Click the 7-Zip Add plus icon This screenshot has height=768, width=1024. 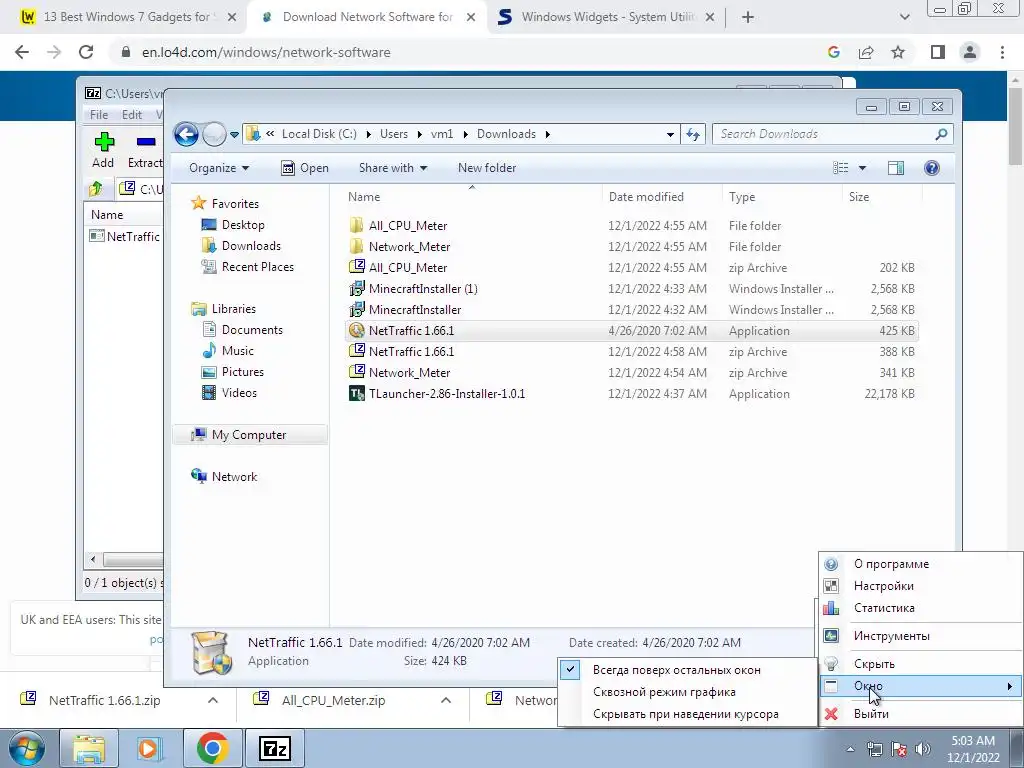pyautogui.click(x=104, y=141)
